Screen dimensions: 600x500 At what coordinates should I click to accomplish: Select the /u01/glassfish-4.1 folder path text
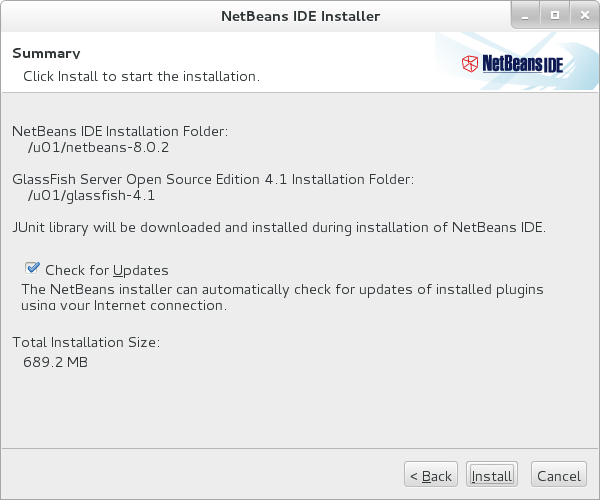91,195
